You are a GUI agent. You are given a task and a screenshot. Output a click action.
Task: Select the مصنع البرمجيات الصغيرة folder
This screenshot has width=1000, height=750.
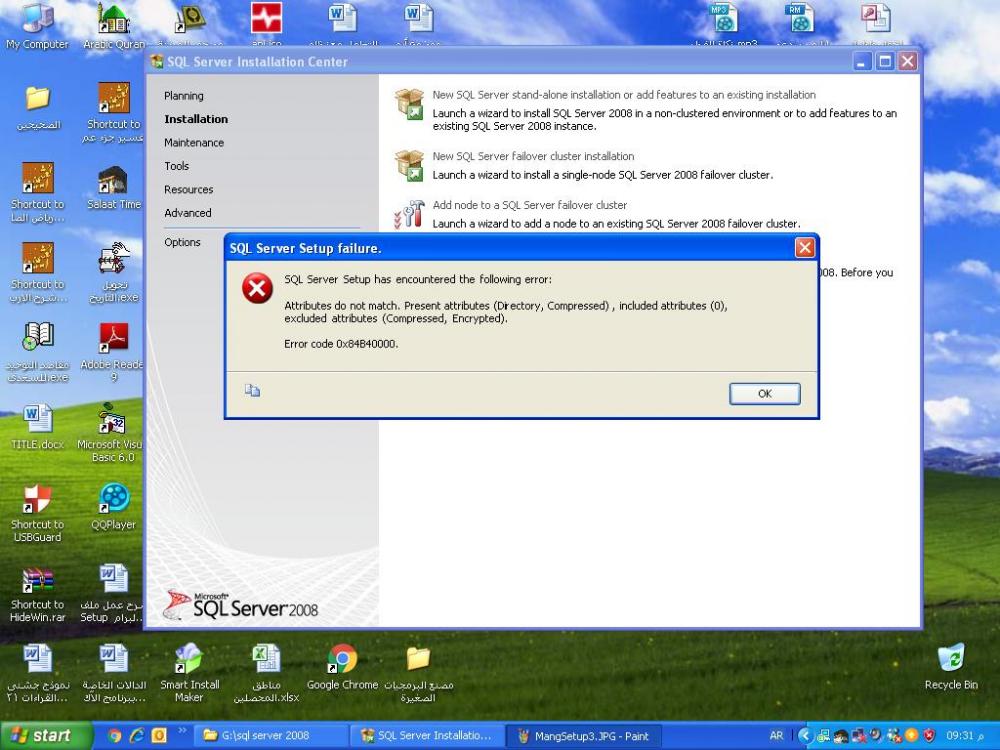pos(418,673)
